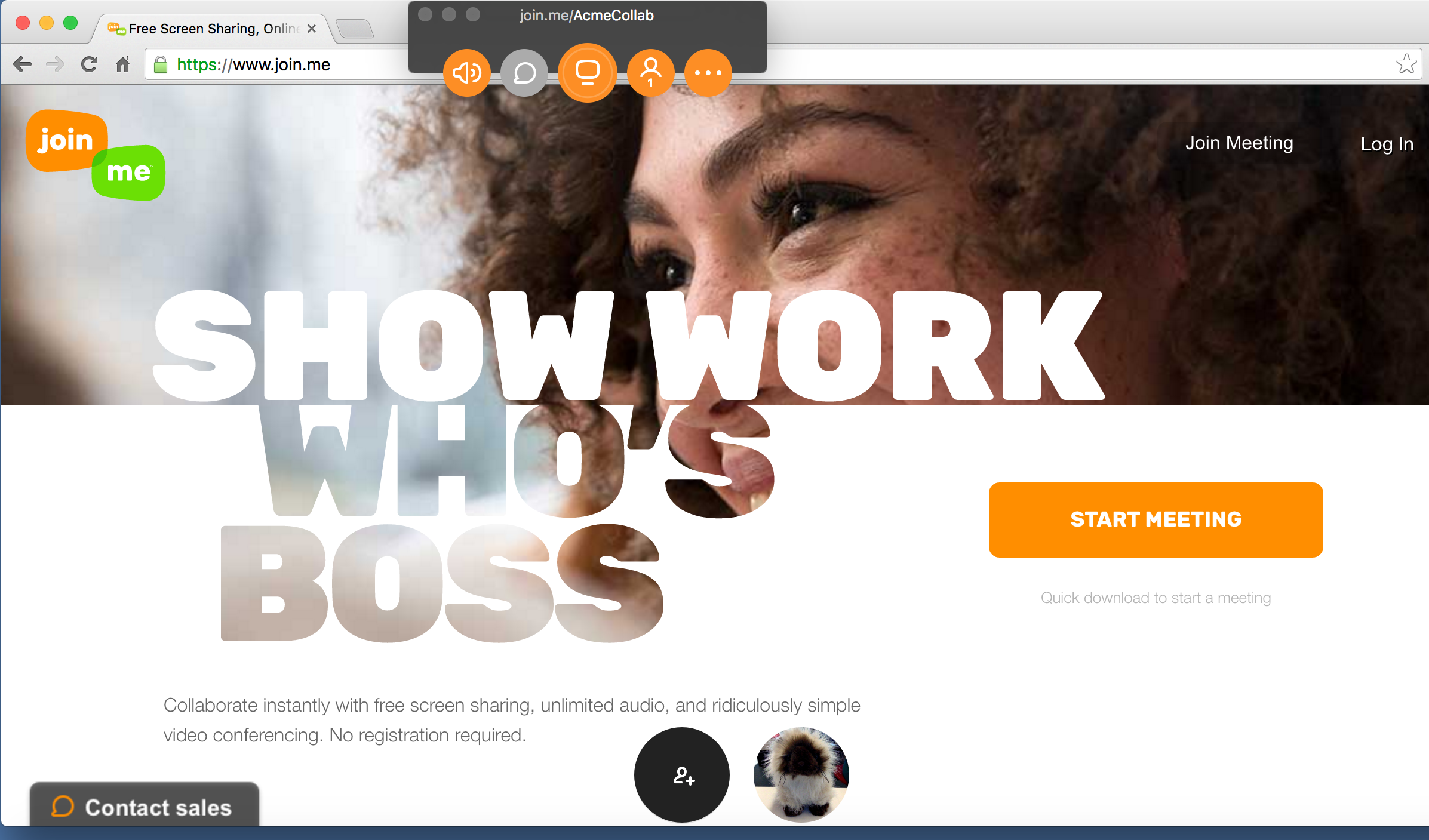Open the chat bubble in the join.me toolbar
1429x840 pixels.
(524, 73)
